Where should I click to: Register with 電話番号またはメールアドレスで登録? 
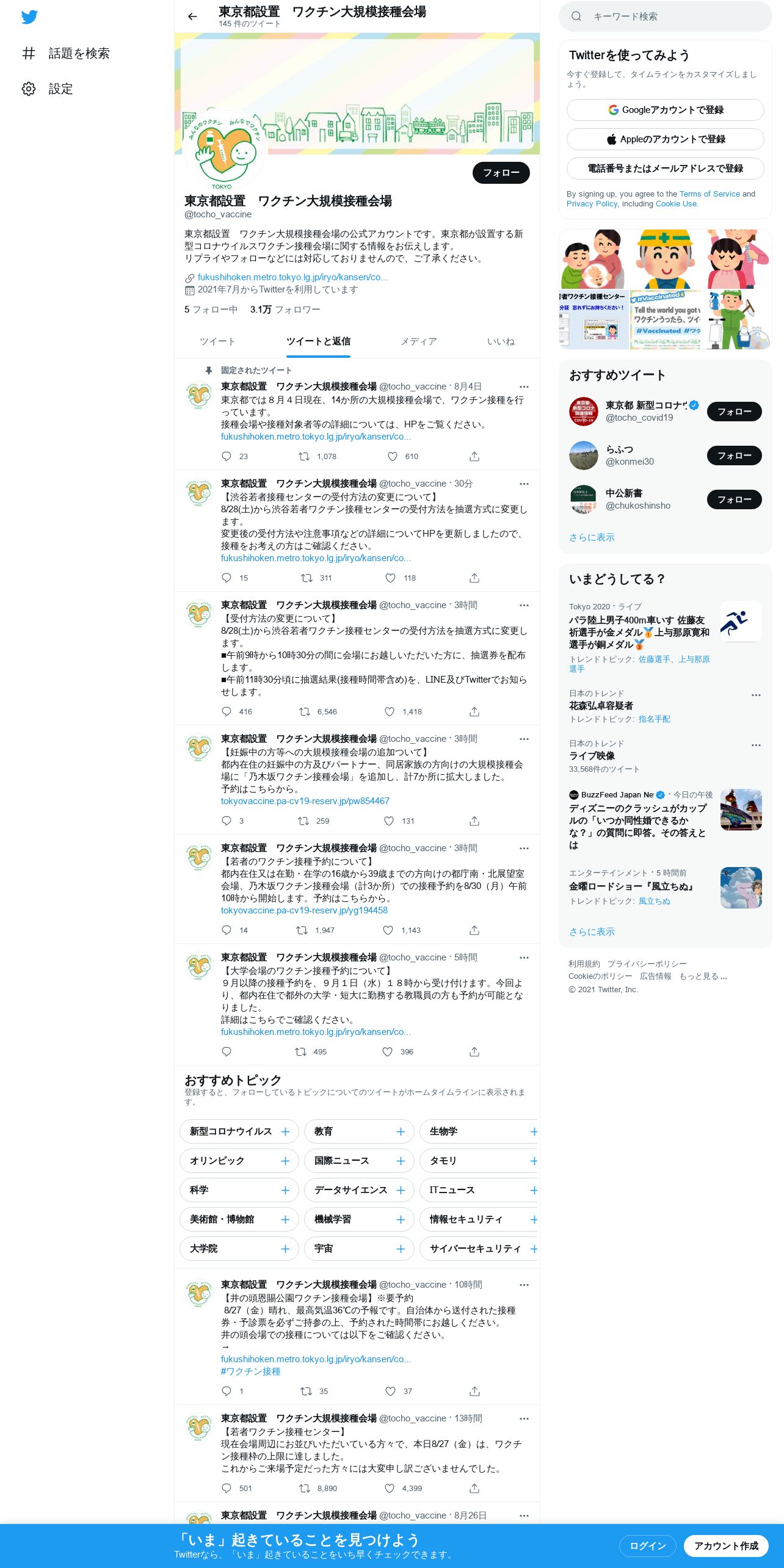[x=666, y=169]
